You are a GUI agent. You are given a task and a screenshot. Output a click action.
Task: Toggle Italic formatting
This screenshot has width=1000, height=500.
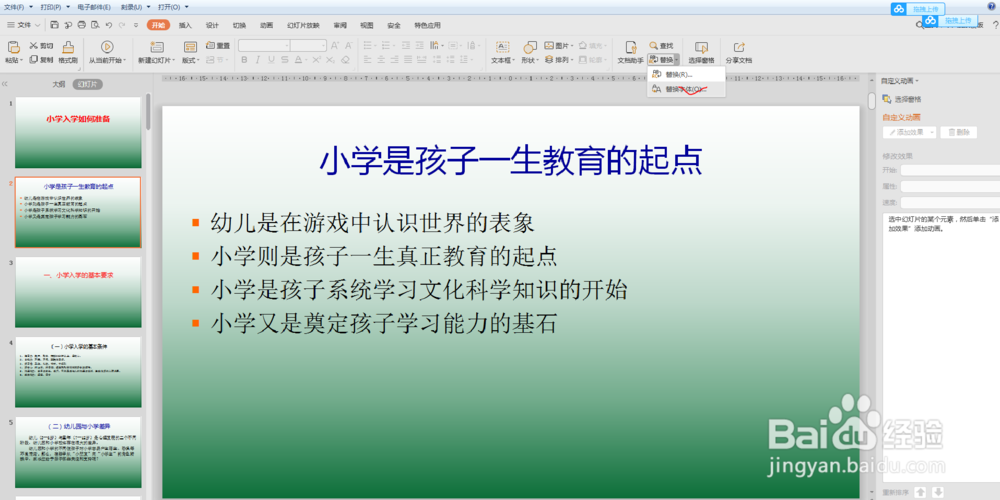coord(258,60)
